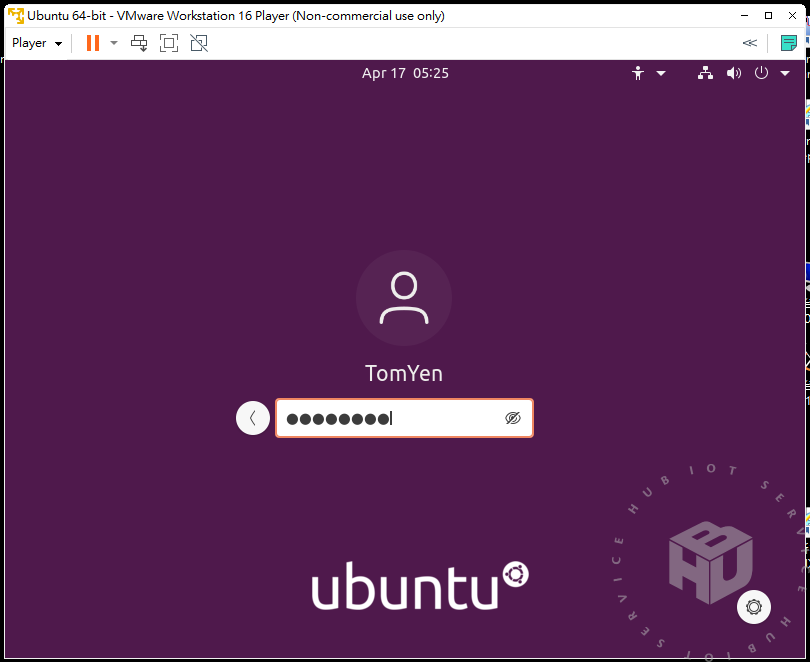This screenshot has width=810, height=662.
Task: Click the TomYen user avatar
Action: click(x=404, y=298)
